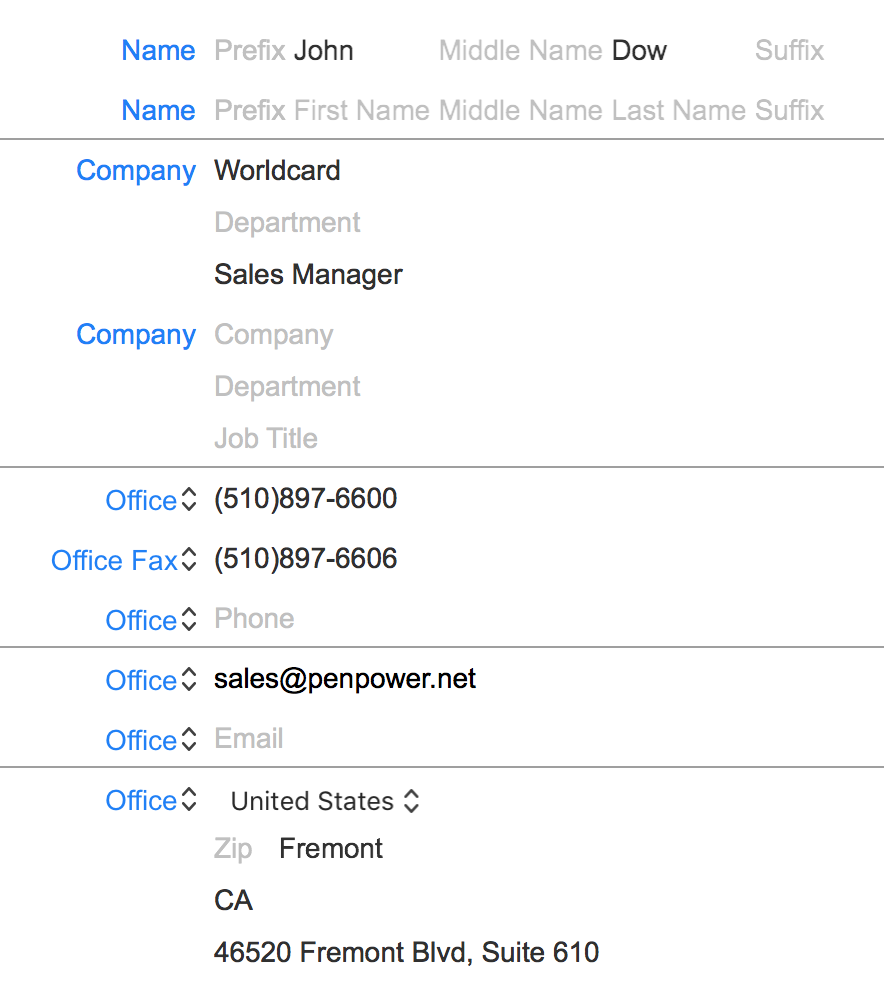Click the state field containing CA

(233, 900)
